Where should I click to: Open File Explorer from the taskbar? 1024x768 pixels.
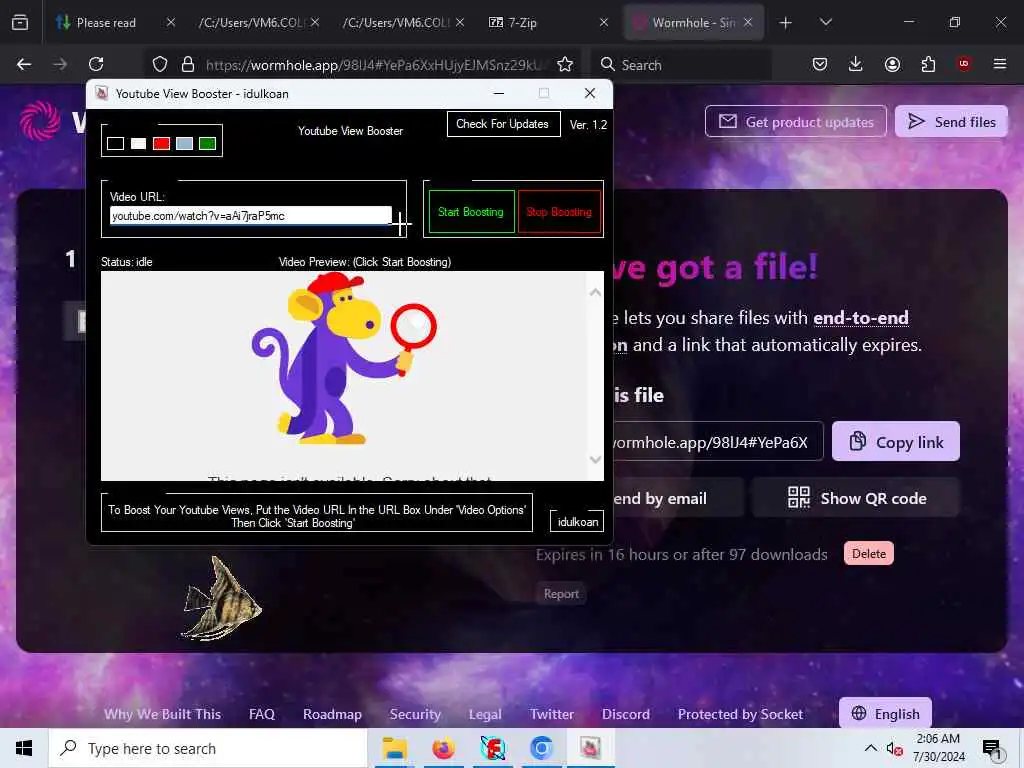(x=394, y=748)
